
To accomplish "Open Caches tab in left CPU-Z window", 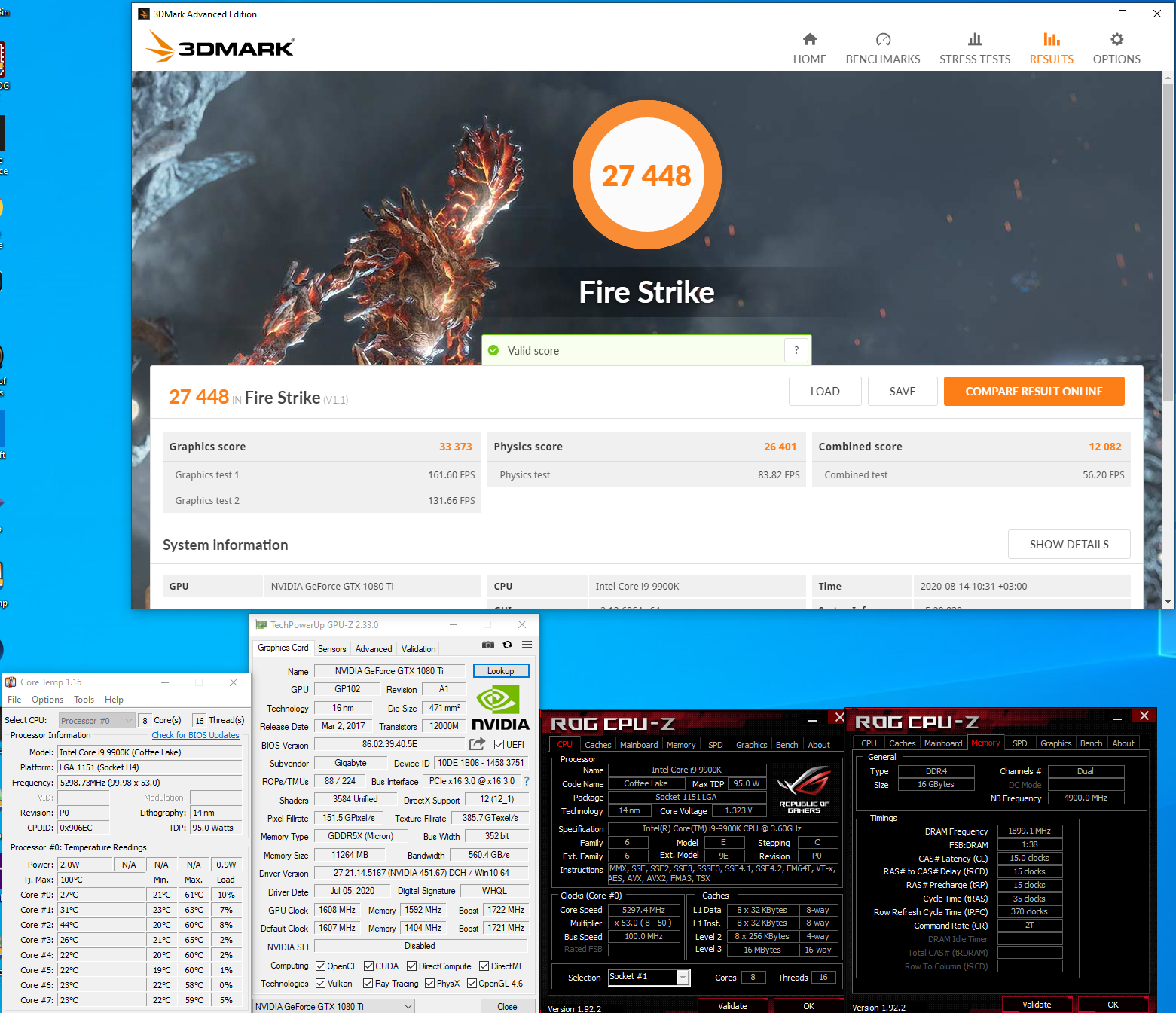I will pyautogui.click(x=598, y=745).
